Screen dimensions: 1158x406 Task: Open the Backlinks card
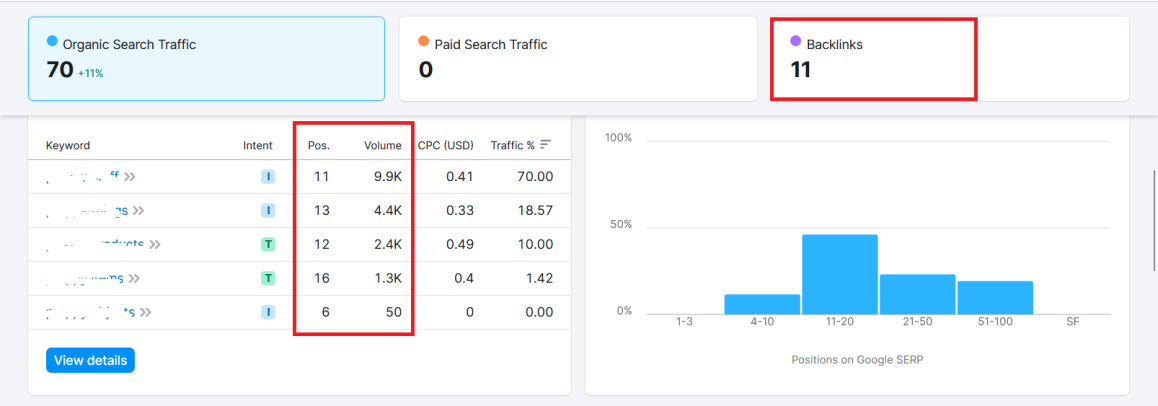tap(950, 58)
